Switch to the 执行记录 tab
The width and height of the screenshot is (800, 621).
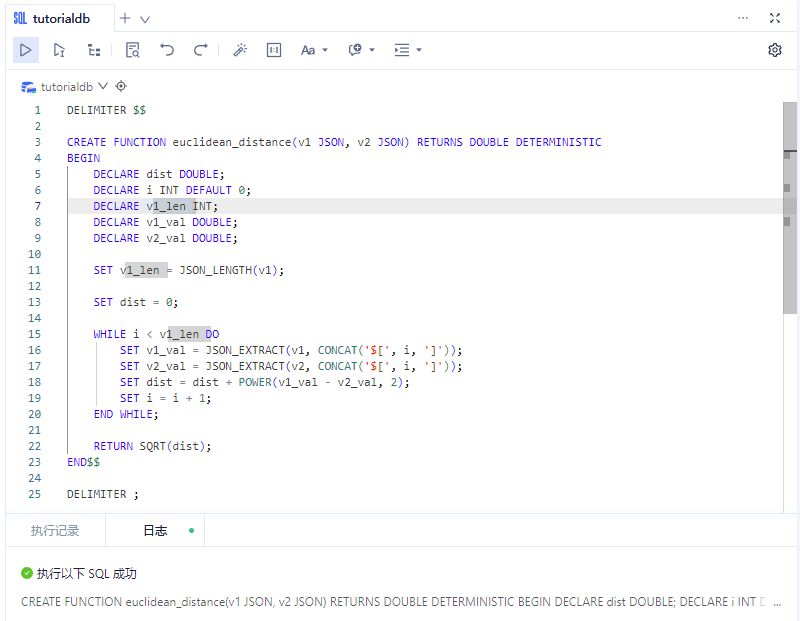click(x=55, y=531)
